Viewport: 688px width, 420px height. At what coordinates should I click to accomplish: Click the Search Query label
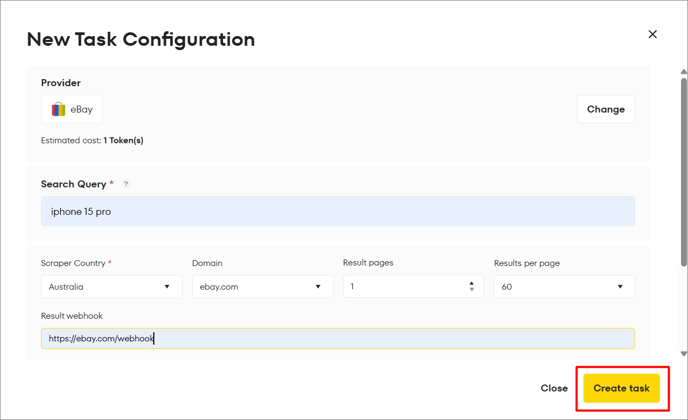click(74, 184)
